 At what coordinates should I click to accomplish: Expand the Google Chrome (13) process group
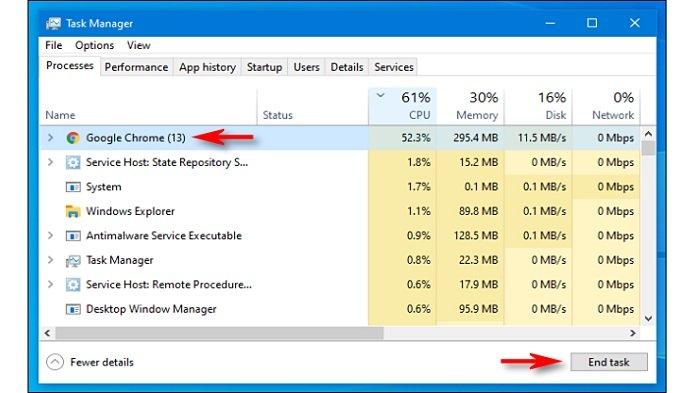50,138
